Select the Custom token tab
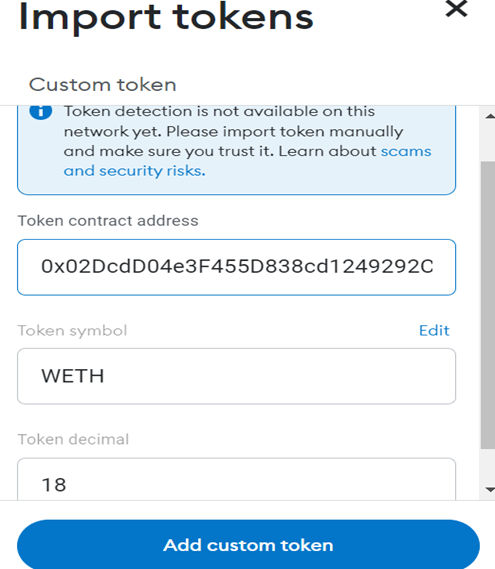 pos(103,85)
